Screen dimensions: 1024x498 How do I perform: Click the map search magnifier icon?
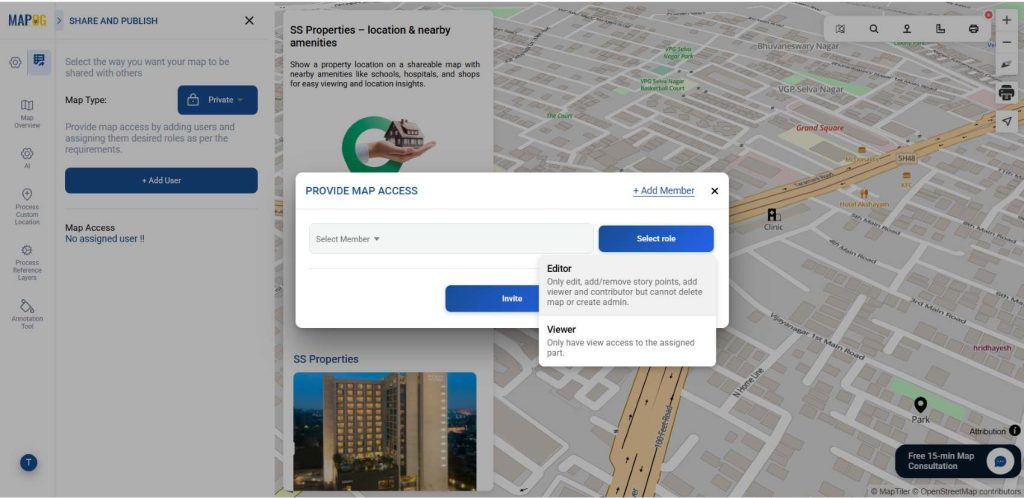point(874,29)
